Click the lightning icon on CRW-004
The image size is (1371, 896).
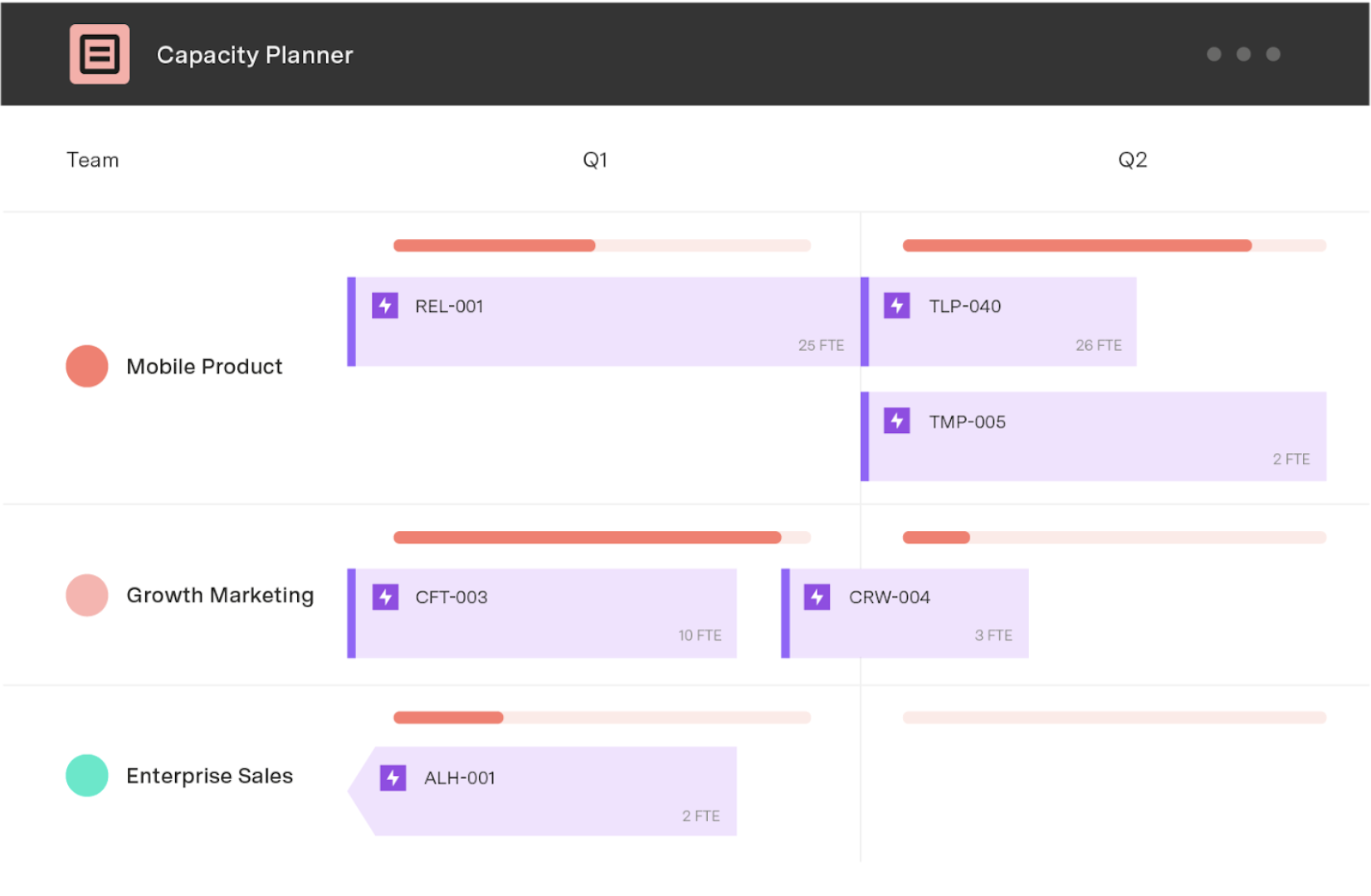(817, 597)
